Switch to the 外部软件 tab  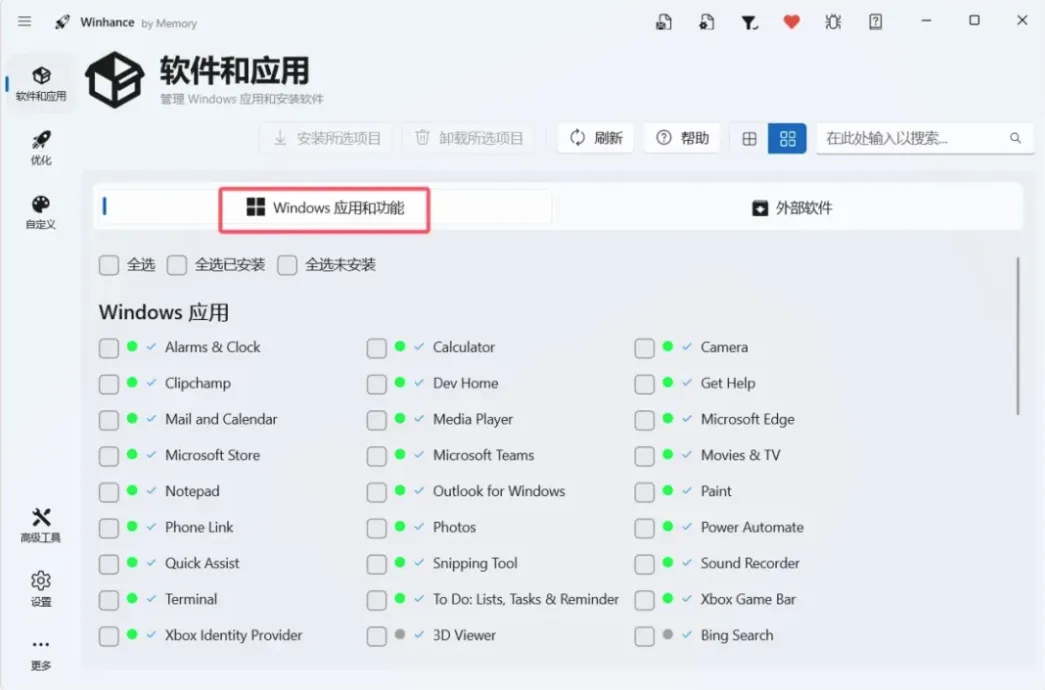pyautogui.click(x=791, y=208)
